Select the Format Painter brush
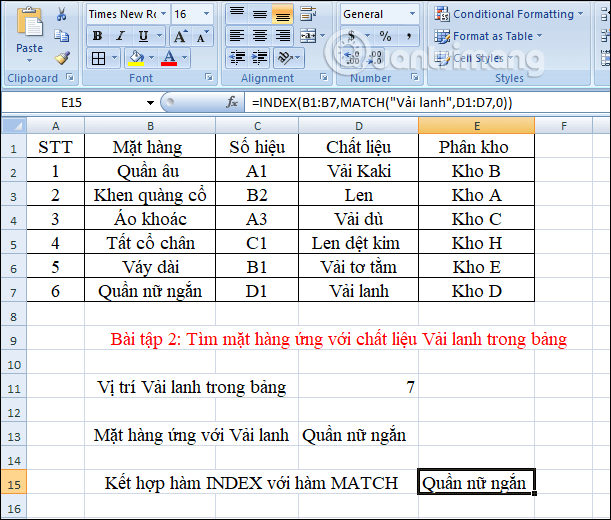Screen dimensions: 611x520 62,58
